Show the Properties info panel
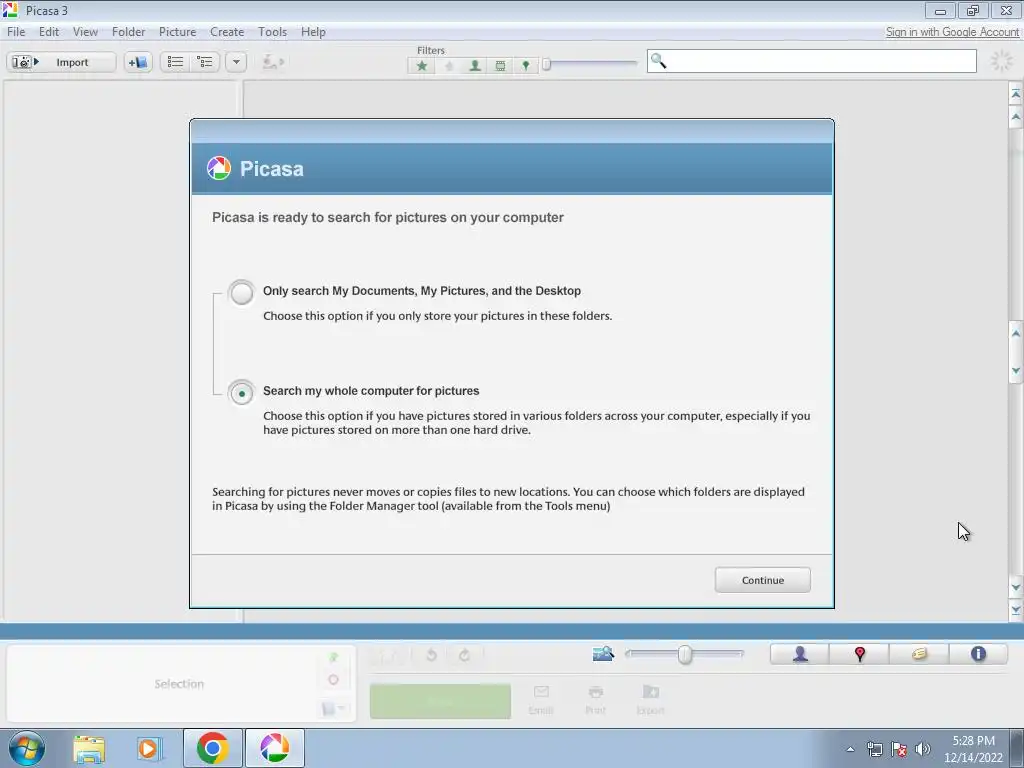 pyautogui.click(x=978, y=654)
